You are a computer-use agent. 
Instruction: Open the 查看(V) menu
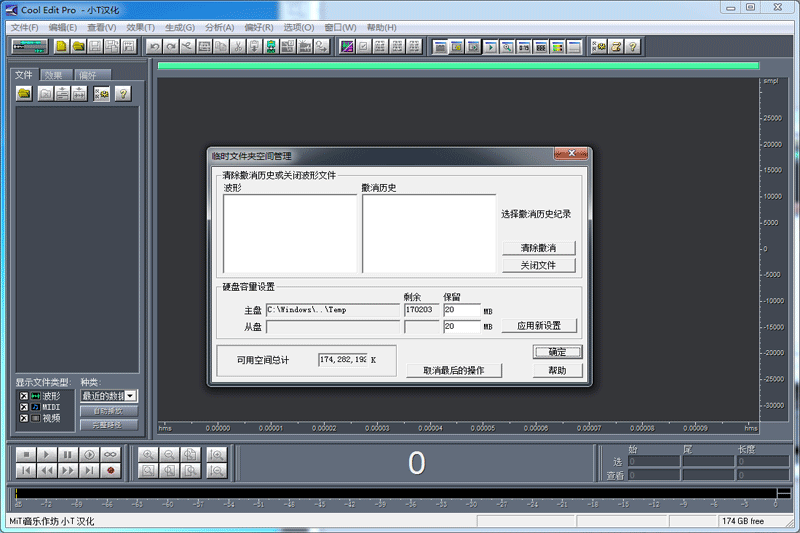102,28
